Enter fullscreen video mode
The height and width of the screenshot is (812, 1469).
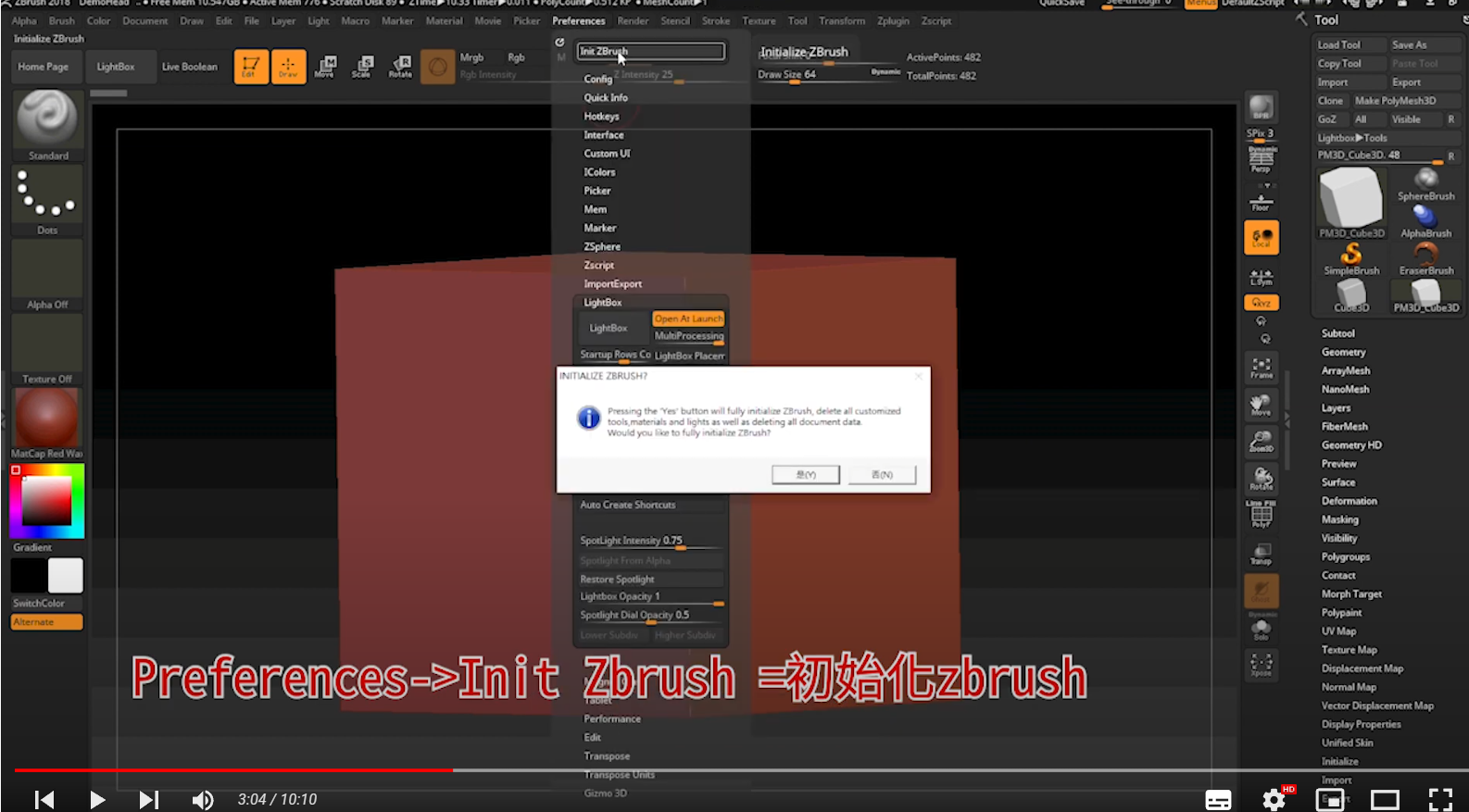[1440, 799]
